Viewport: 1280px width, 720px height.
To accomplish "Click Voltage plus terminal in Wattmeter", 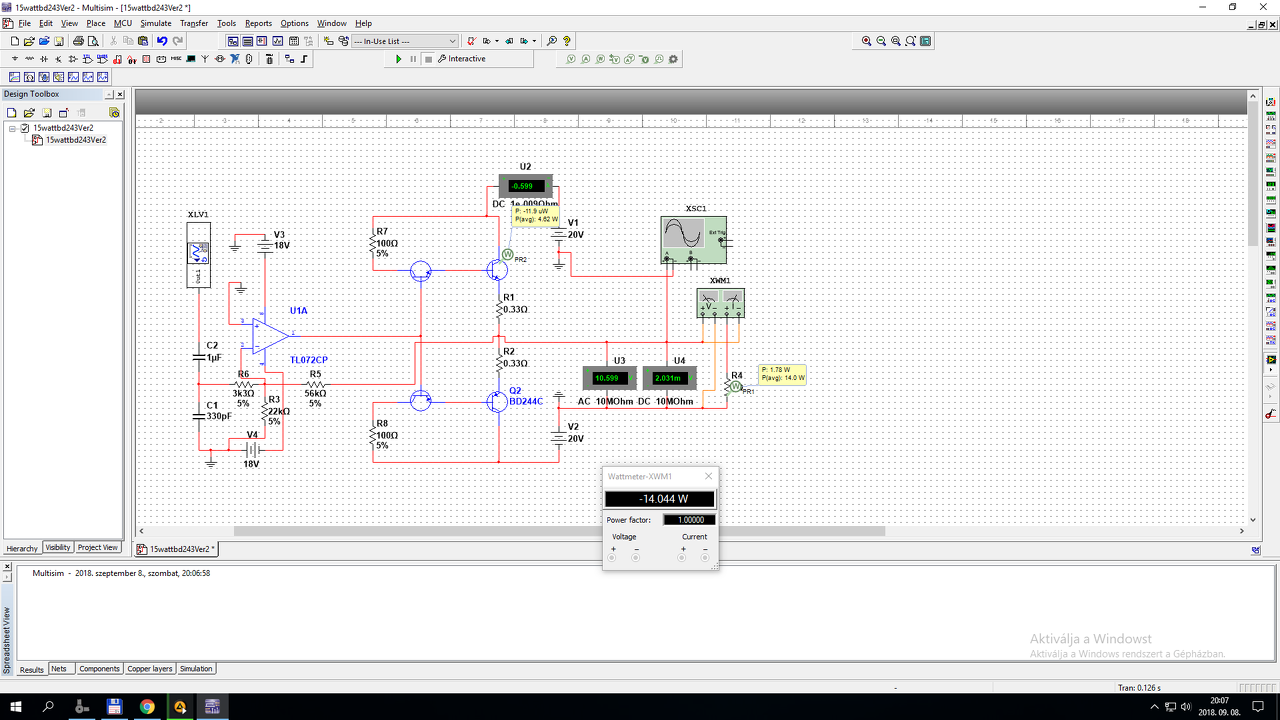I will point(612,557).
